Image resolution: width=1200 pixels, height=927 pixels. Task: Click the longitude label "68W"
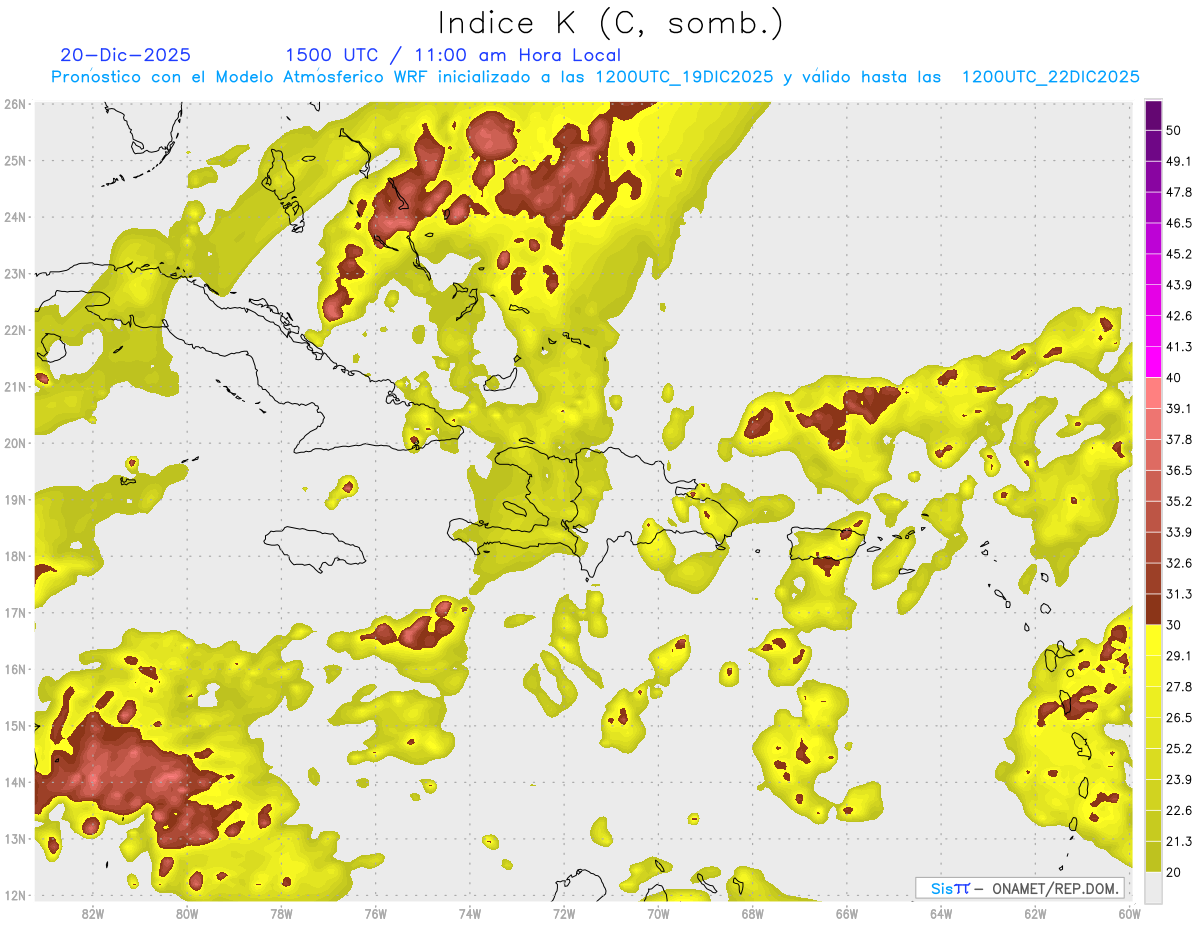pyautogui.click(x=752, y=914)
